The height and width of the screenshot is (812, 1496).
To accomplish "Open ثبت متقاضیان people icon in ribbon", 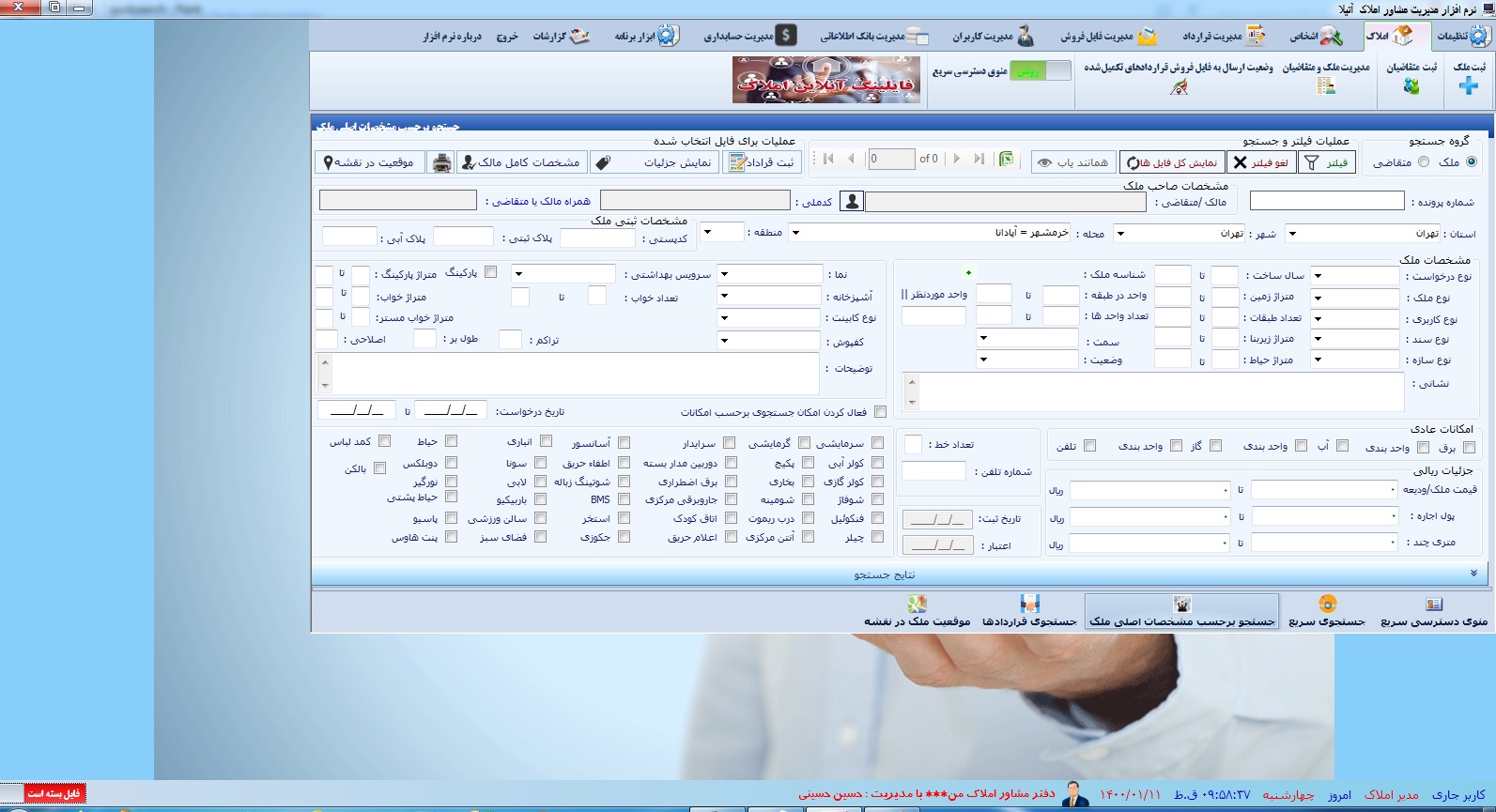I will 1411,86.
